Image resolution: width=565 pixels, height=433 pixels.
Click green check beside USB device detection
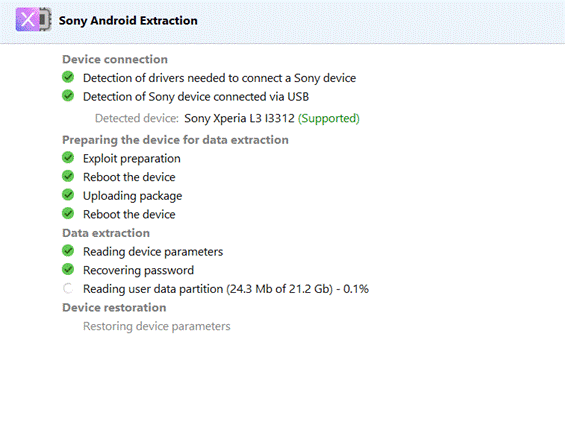click(x=68, y=95)
